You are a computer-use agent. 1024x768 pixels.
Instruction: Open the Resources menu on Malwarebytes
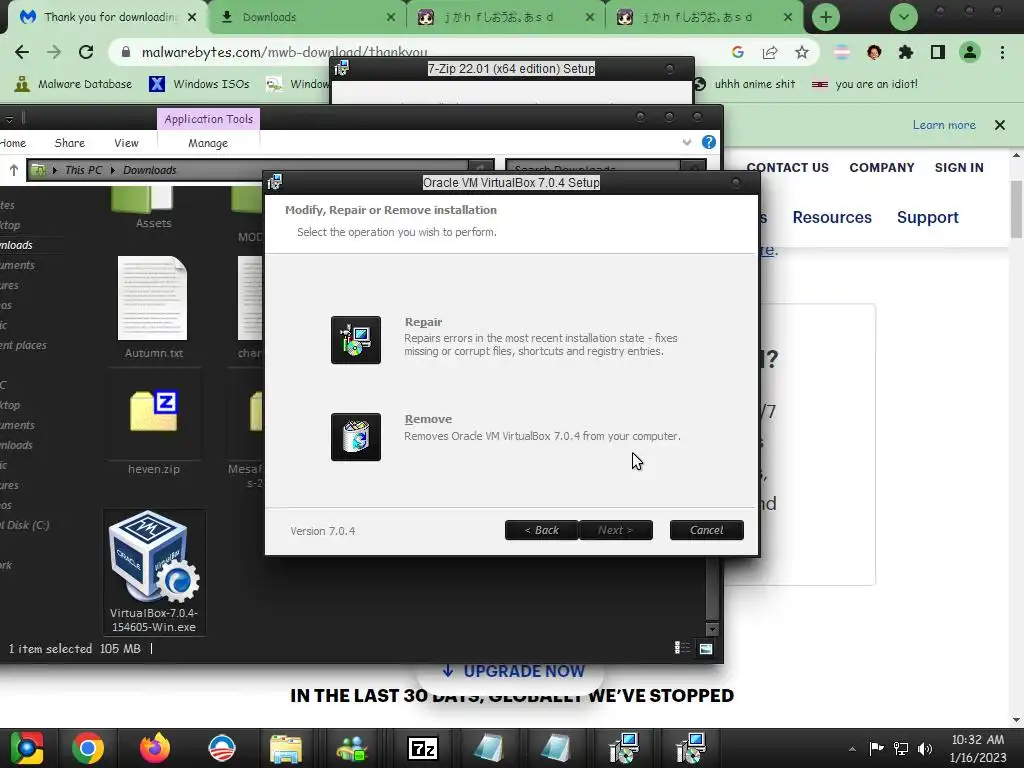point(832,217)
